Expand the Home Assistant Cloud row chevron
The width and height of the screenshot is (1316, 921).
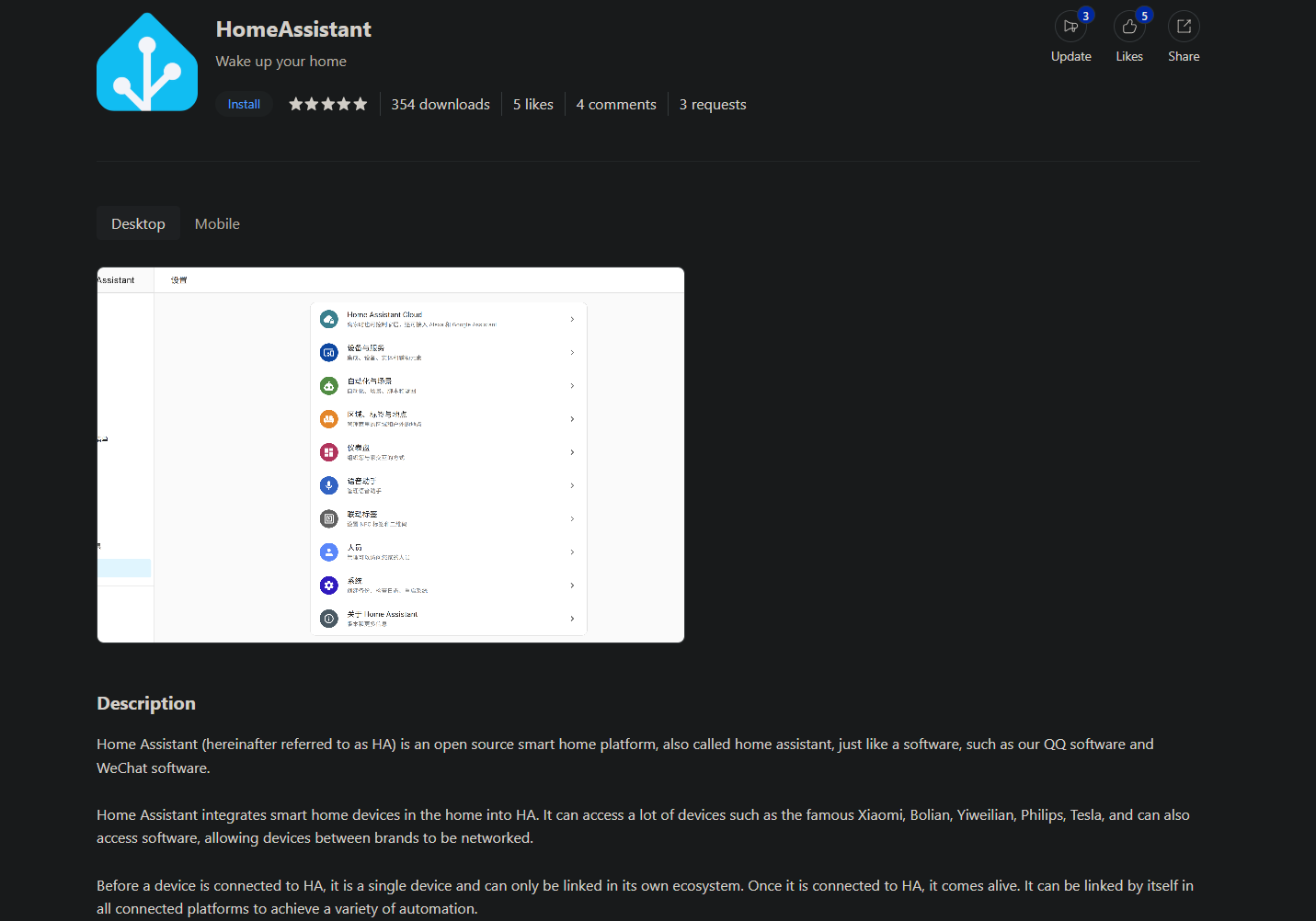click(x=572, y=319)
